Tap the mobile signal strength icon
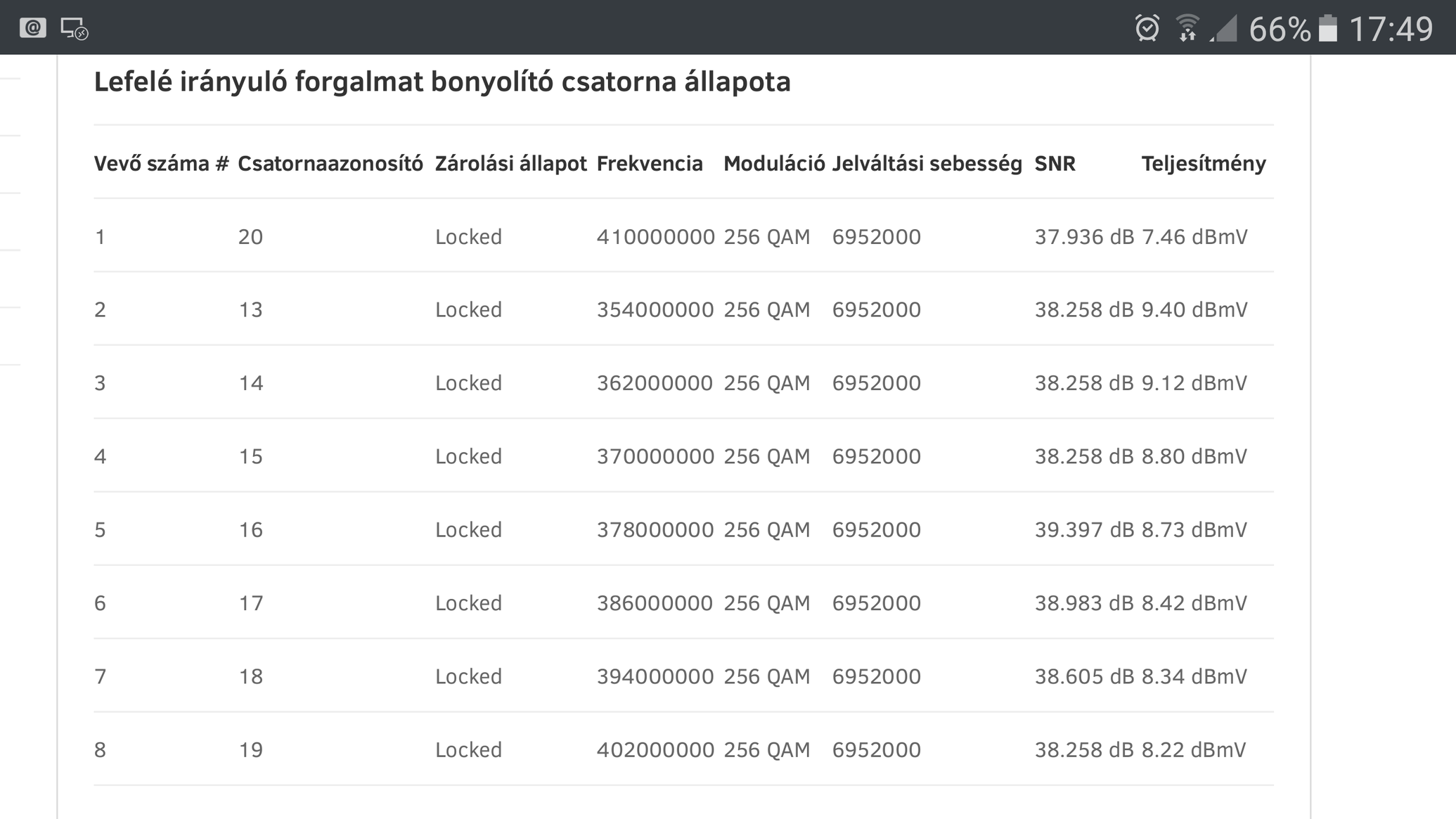Image resolution: width=1456 pixels, height=819 pixels. pyautogui.click(x=1224, y=29)
